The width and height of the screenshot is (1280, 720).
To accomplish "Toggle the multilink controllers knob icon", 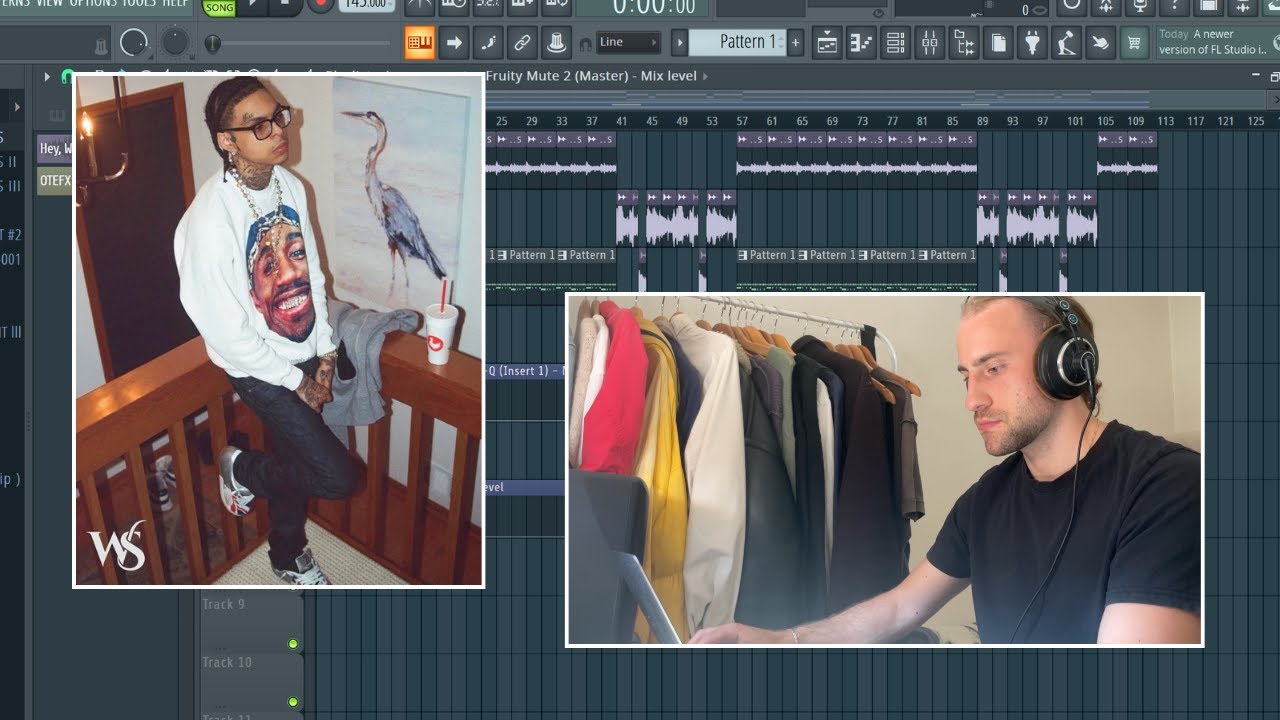I will pyautogui.click(x=555, y=43).
